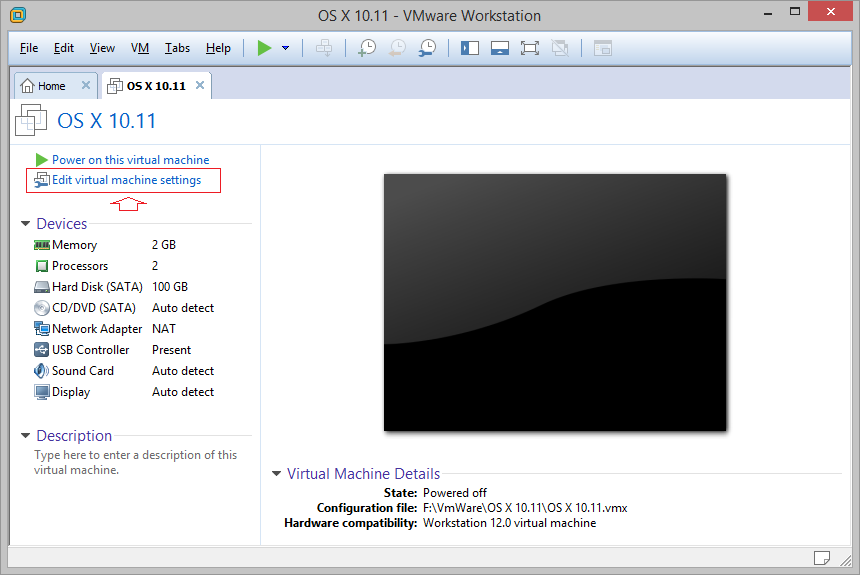Click the Hard Disk drive icon
Image resolution: width=860 pixels, height=575 pixels.
tap(42, 287)
